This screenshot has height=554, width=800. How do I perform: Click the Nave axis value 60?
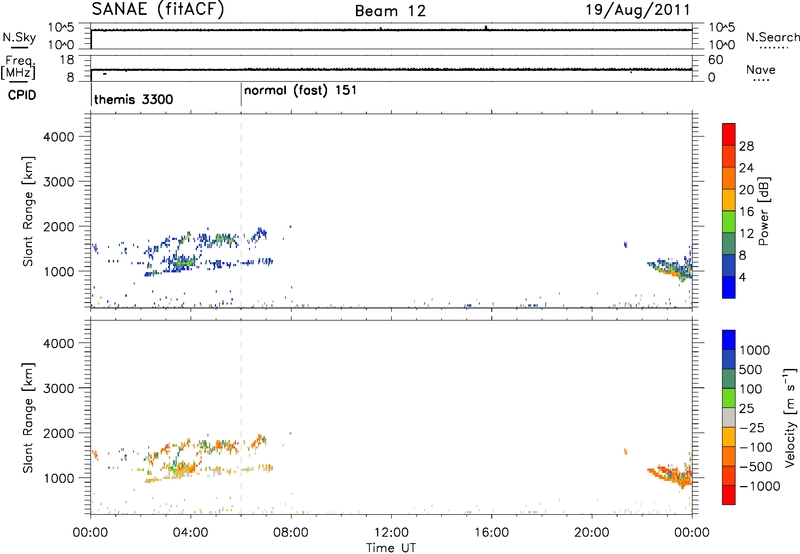pos(715,60)
